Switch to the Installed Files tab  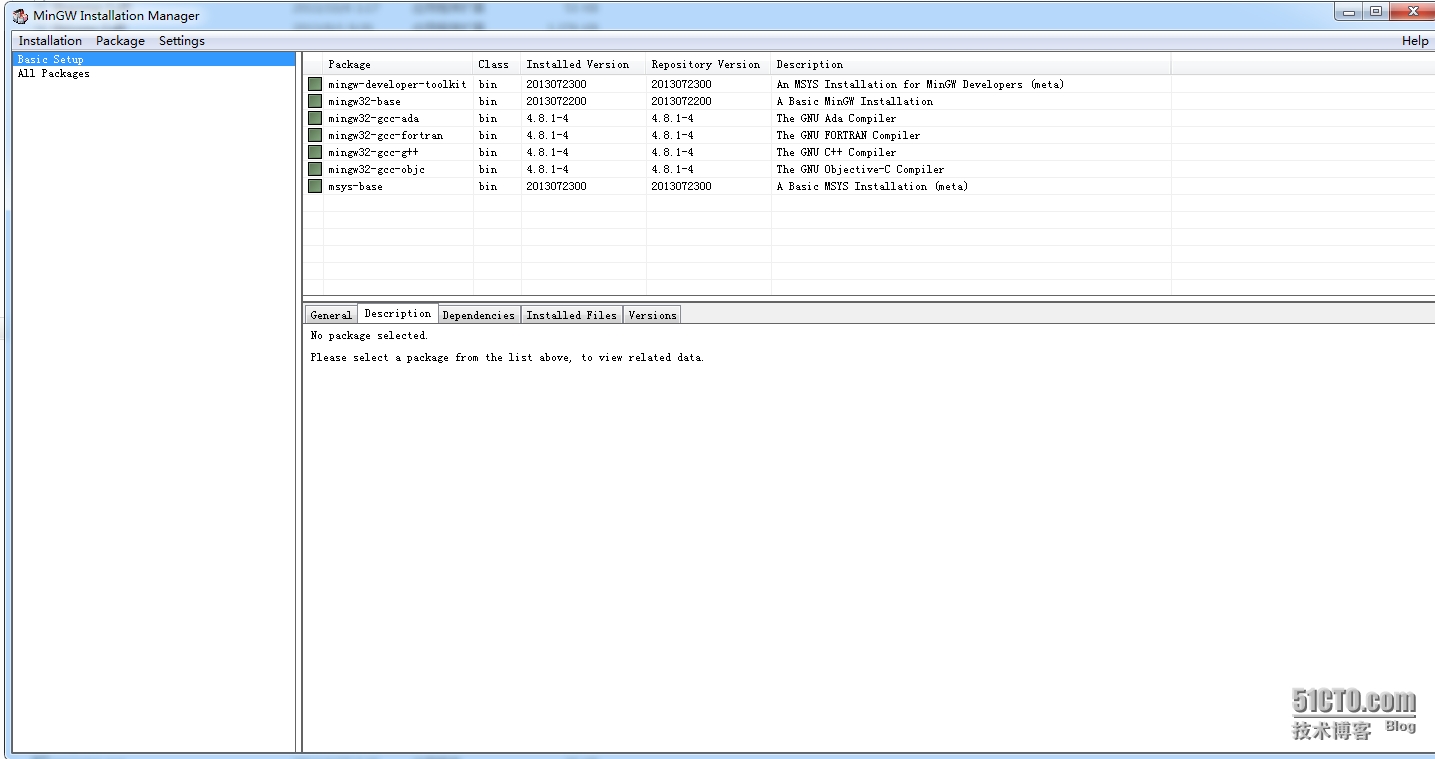point(571,315)
